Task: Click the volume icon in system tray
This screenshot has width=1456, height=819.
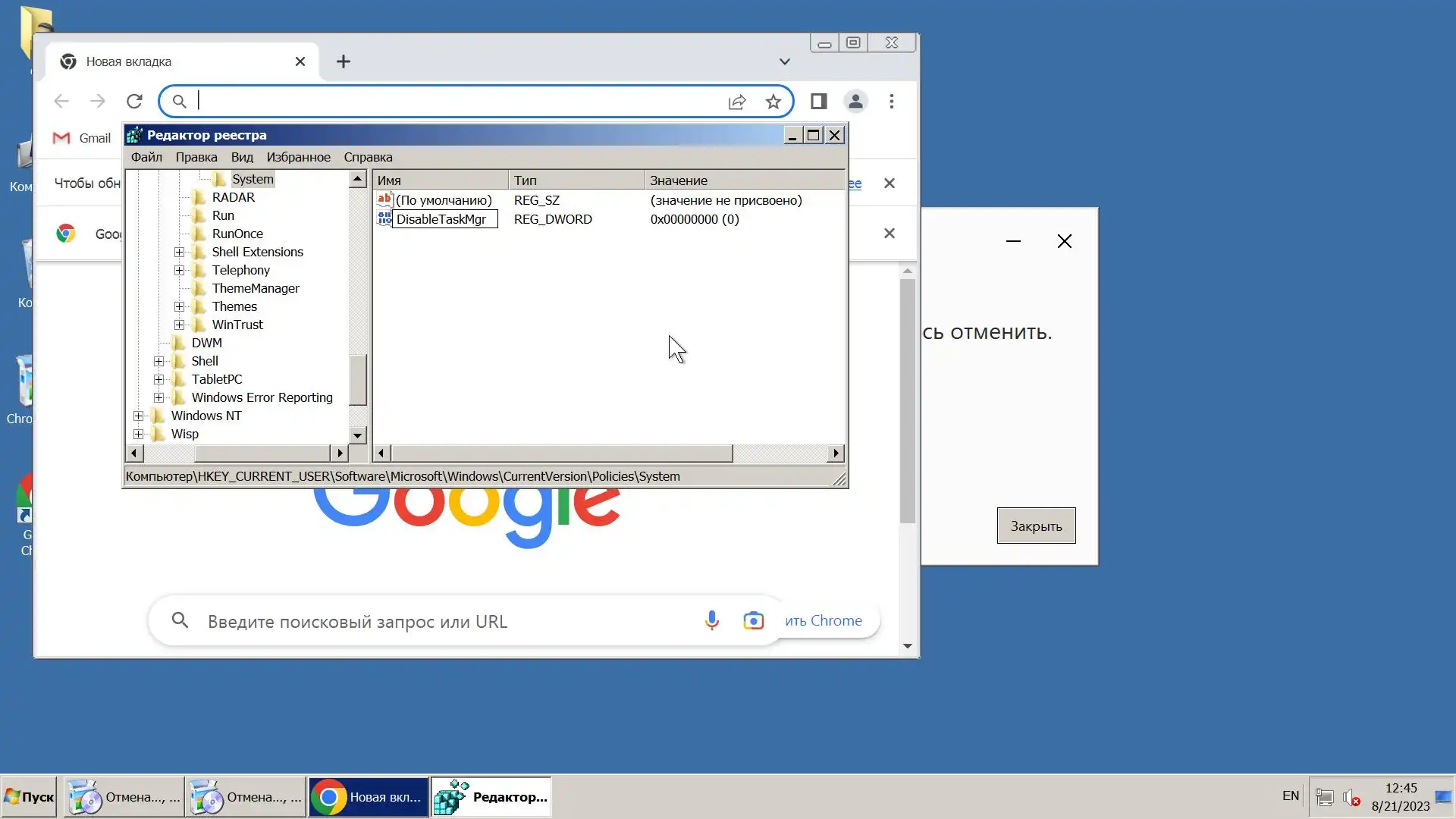Action: pos(1351,797)
